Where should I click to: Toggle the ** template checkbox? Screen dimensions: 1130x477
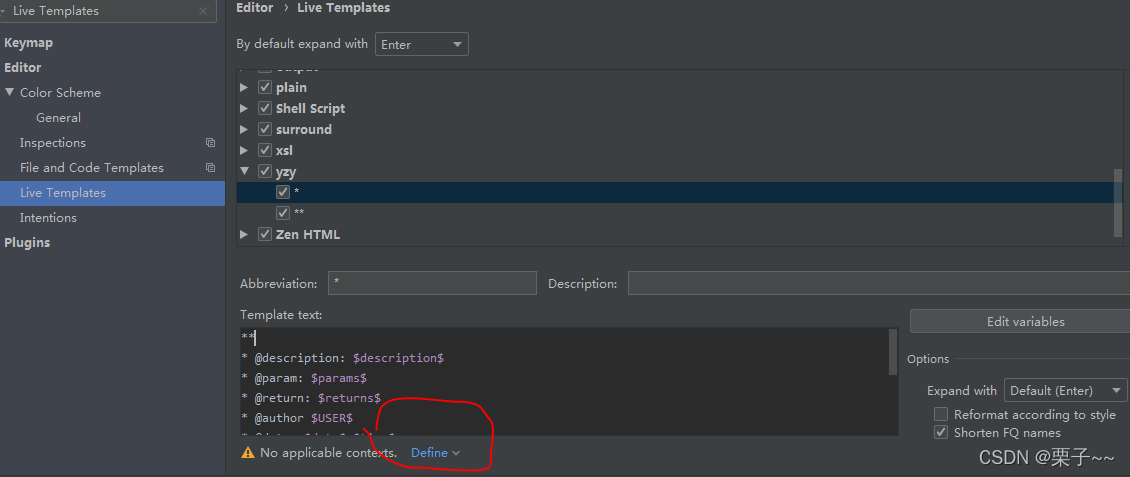pyautogui.click(x=282, y=213)
